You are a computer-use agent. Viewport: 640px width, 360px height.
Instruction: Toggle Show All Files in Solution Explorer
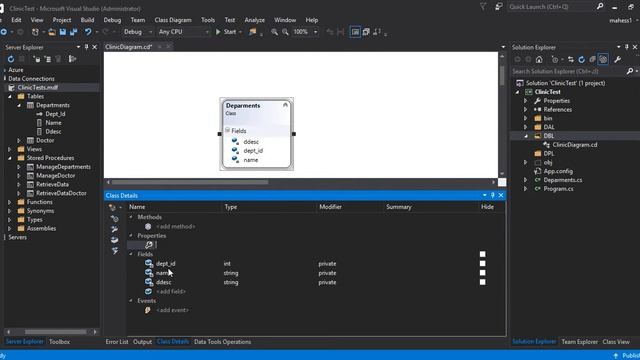603,60
